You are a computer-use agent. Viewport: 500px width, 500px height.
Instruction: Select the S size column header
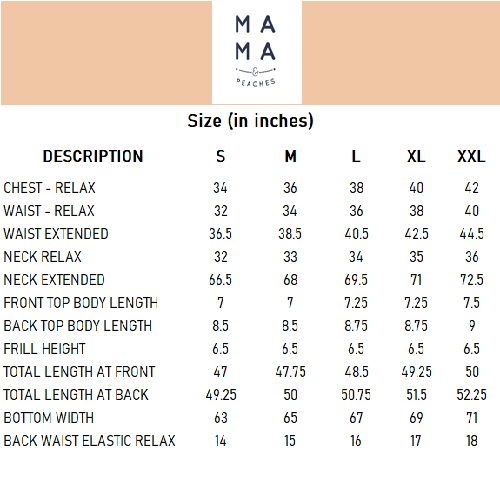(220, 156)
